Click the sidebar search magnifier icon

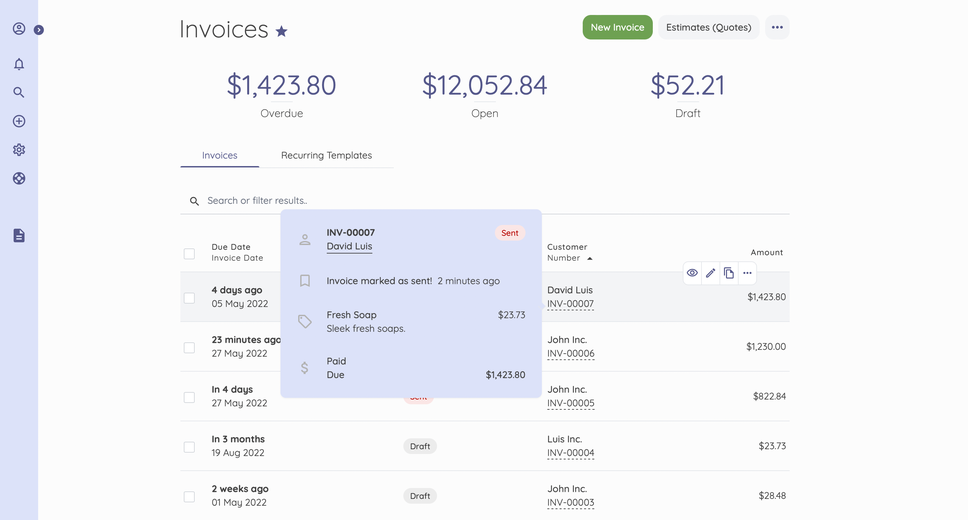(x=19, y=93)
